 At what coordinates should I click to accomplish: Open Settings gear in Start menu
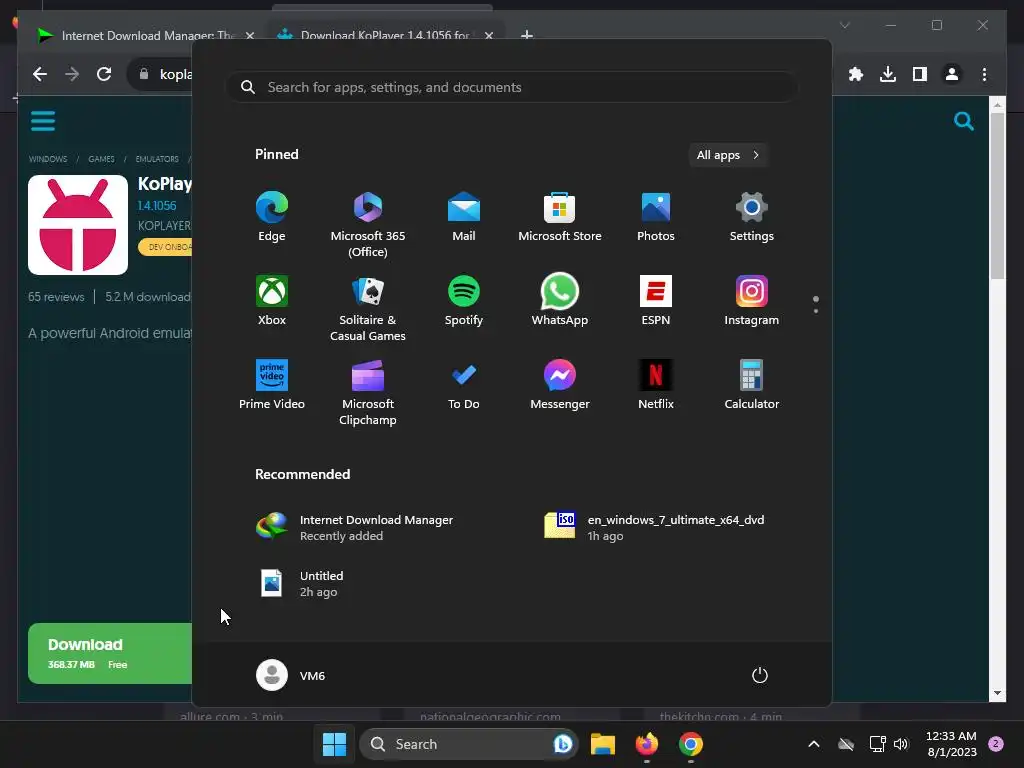(752, 217)
